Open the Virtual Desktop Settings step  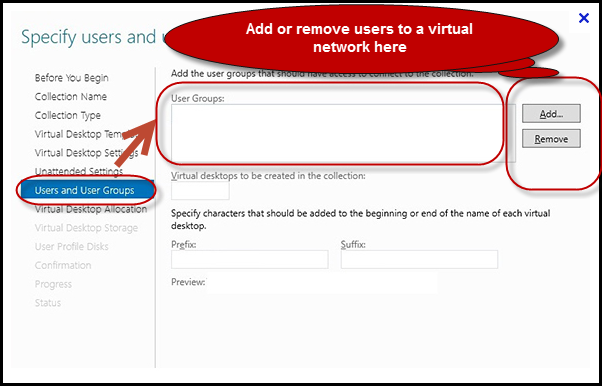pyautogui.click(x=86, y=153)
